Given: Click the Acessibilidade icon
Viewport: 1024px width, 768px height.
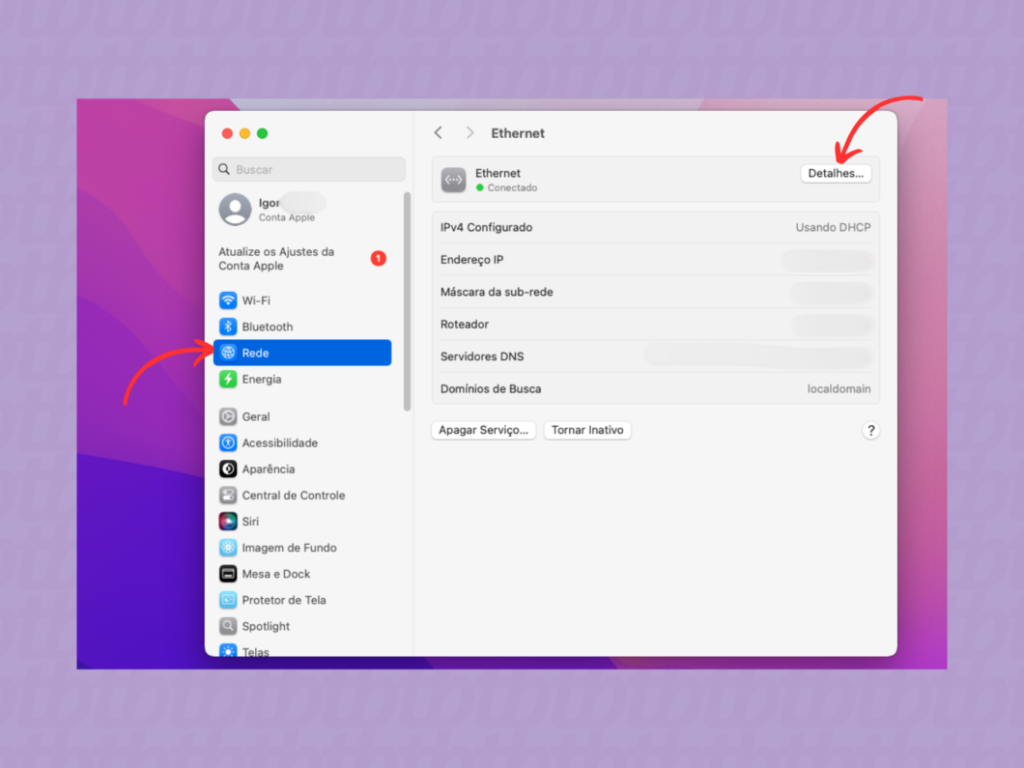Looking at the screenshot, I should tap(228, 443).
